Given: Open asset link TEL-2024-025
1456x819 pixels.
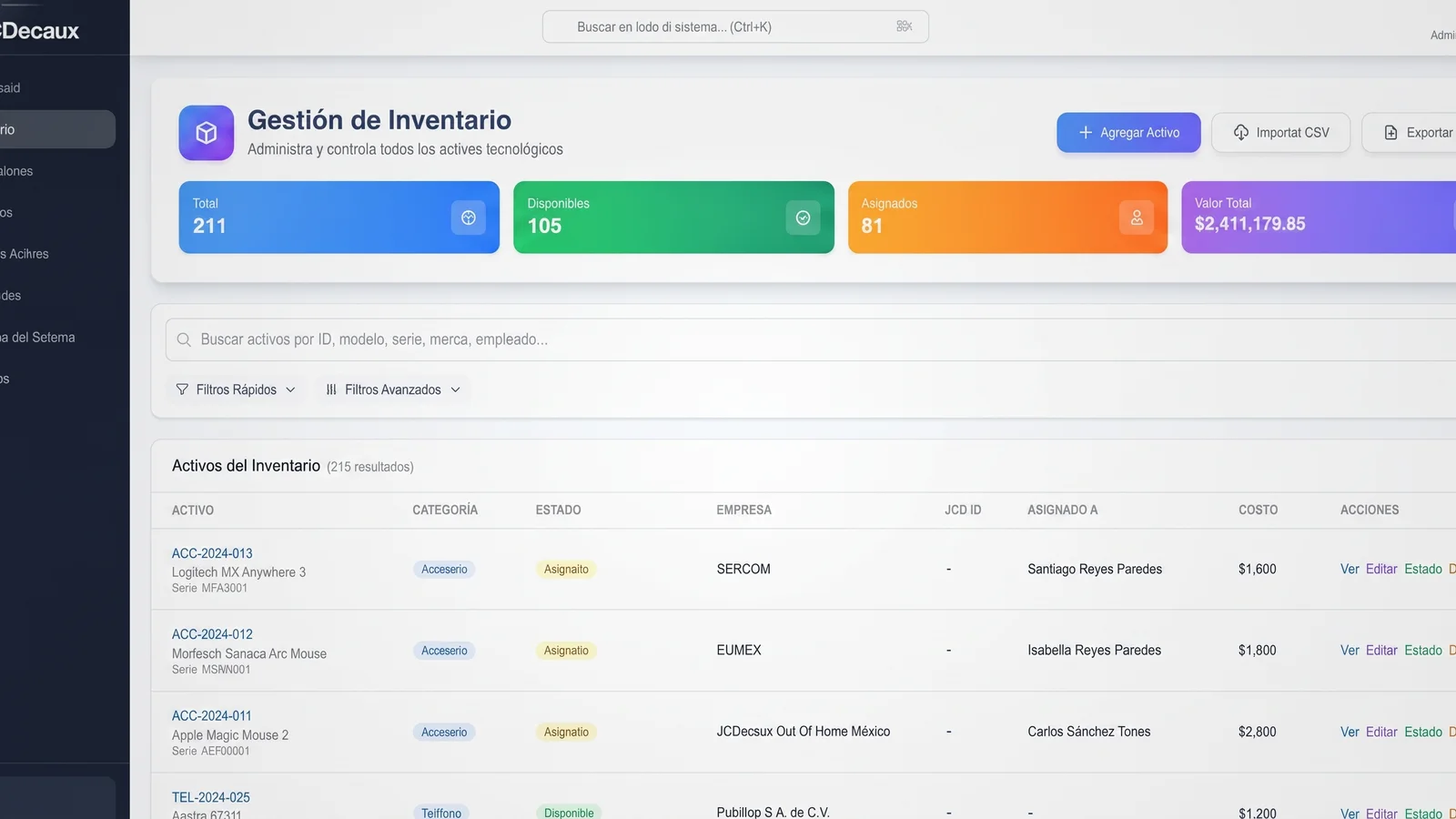Looking at the screenshot, I should 210,797.
